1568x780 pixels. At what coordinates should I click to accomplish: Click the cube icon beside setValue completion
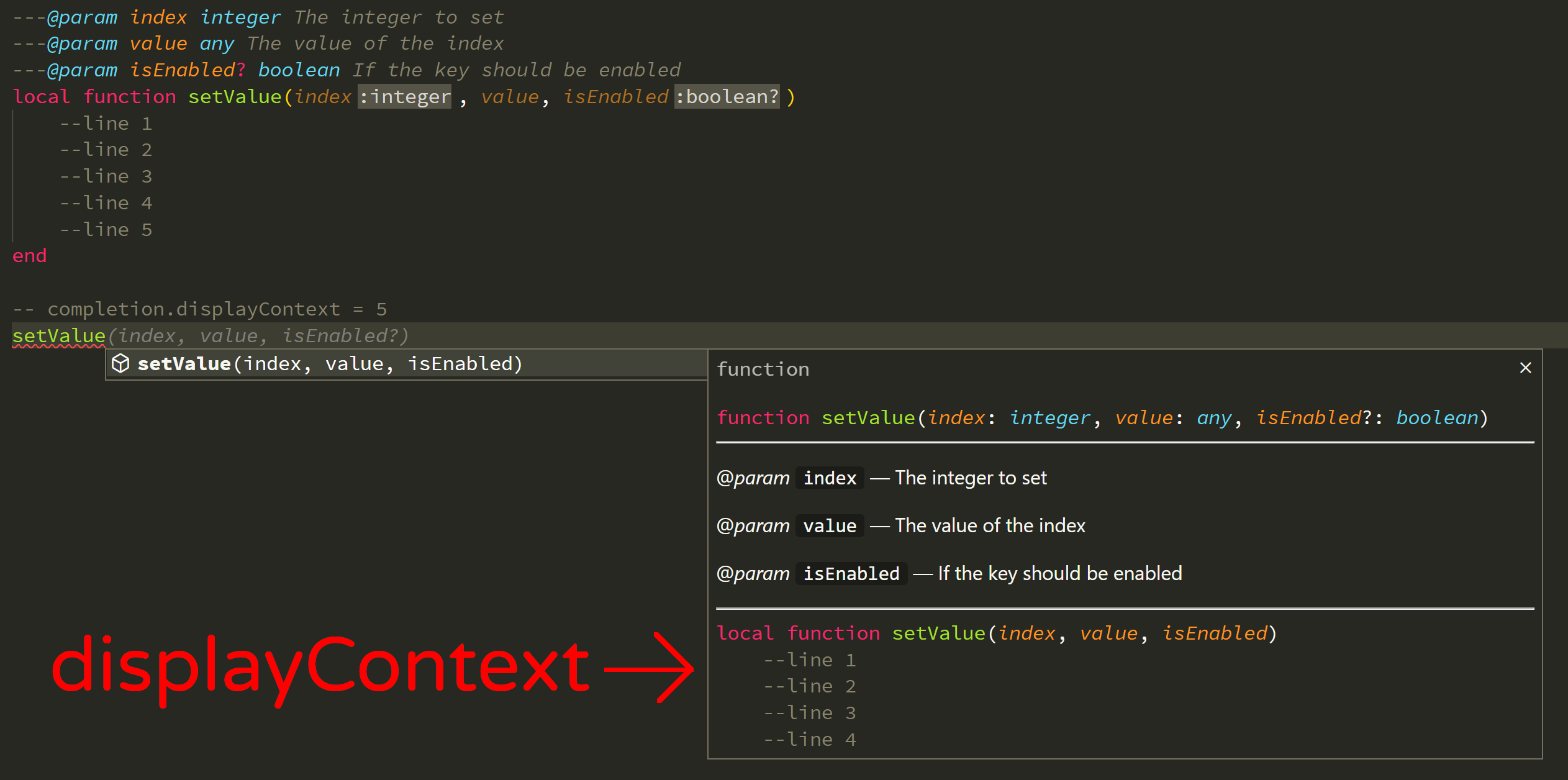(120, 364)
